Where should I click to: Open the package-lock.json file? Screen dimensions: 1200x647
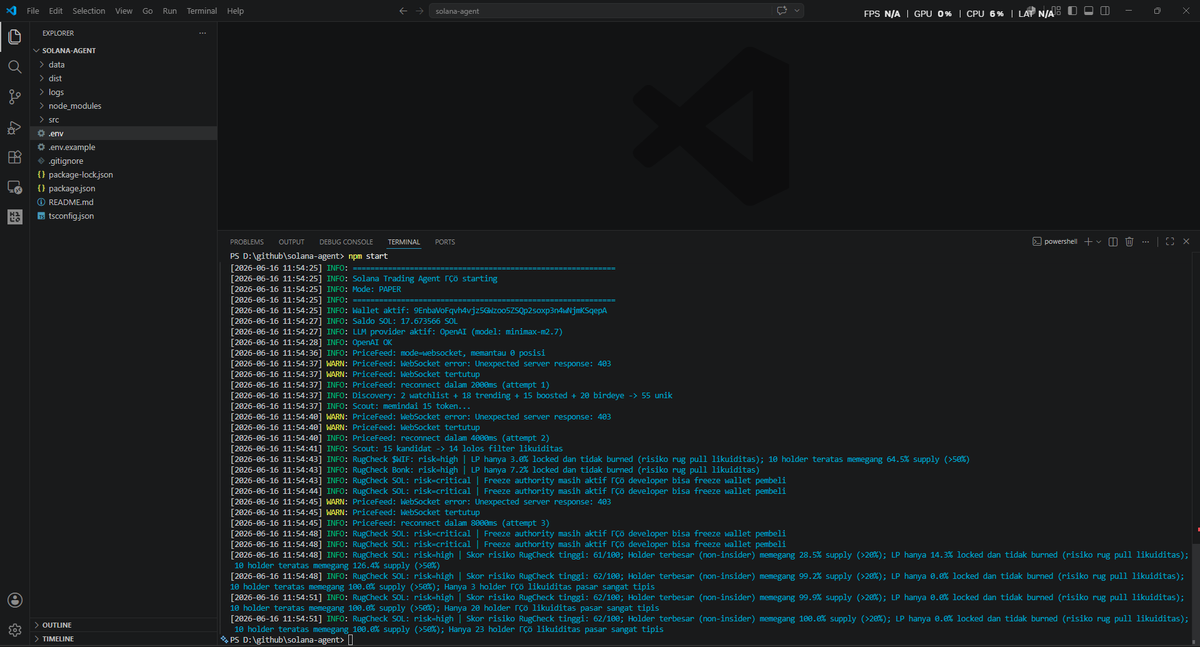124,174
